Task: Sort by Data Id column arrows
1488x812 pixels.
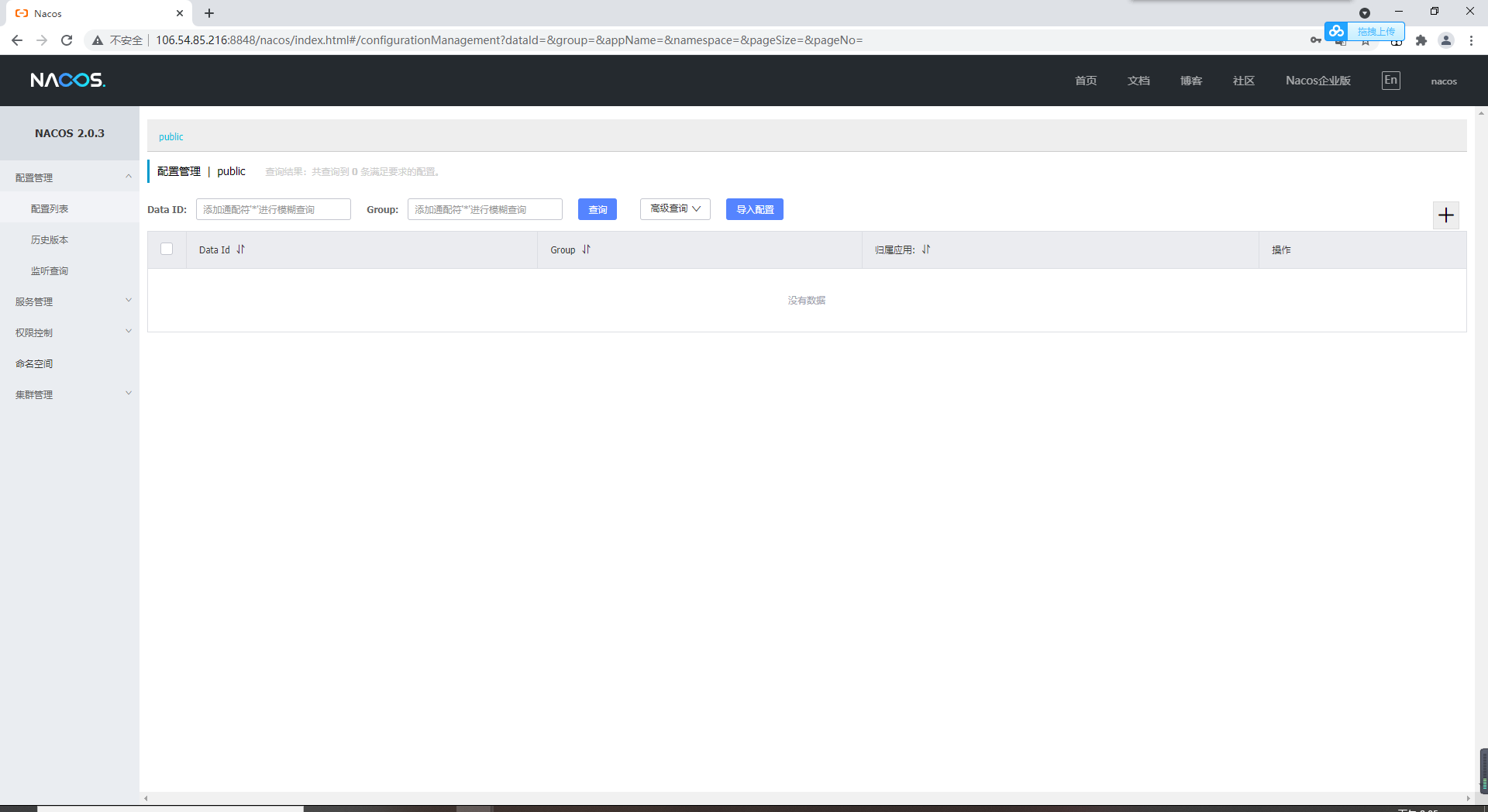Action: (240, 249)
